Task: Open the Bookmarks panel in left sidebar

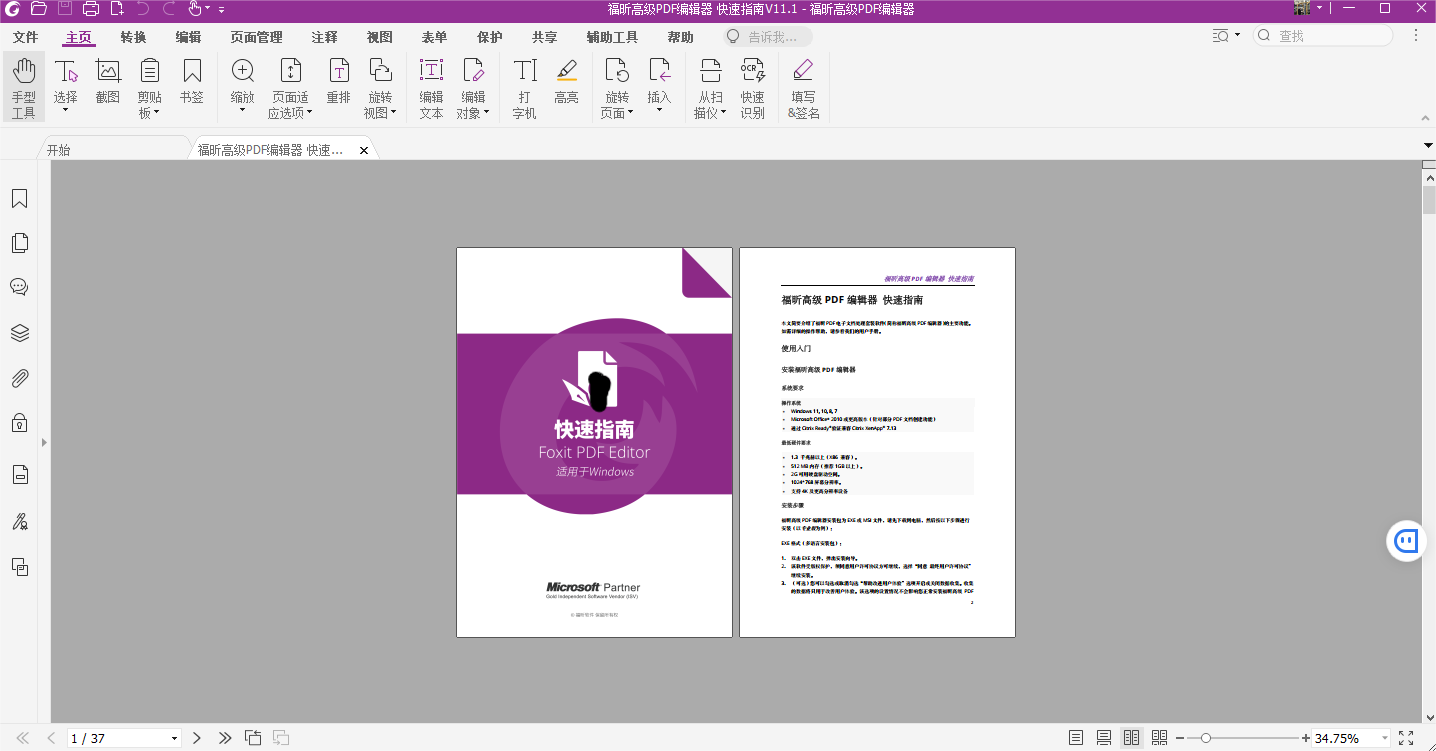Action: pos(19,199)
